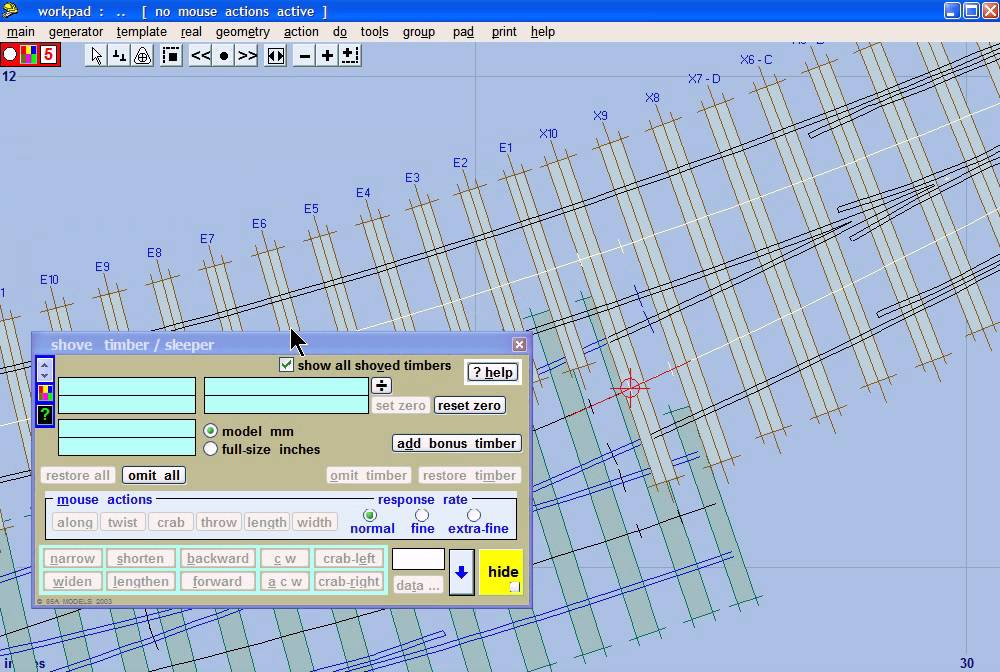1000x672 pixels.
Task: Click the left-right arrows toolbar icon
Action: coord(276,55)
